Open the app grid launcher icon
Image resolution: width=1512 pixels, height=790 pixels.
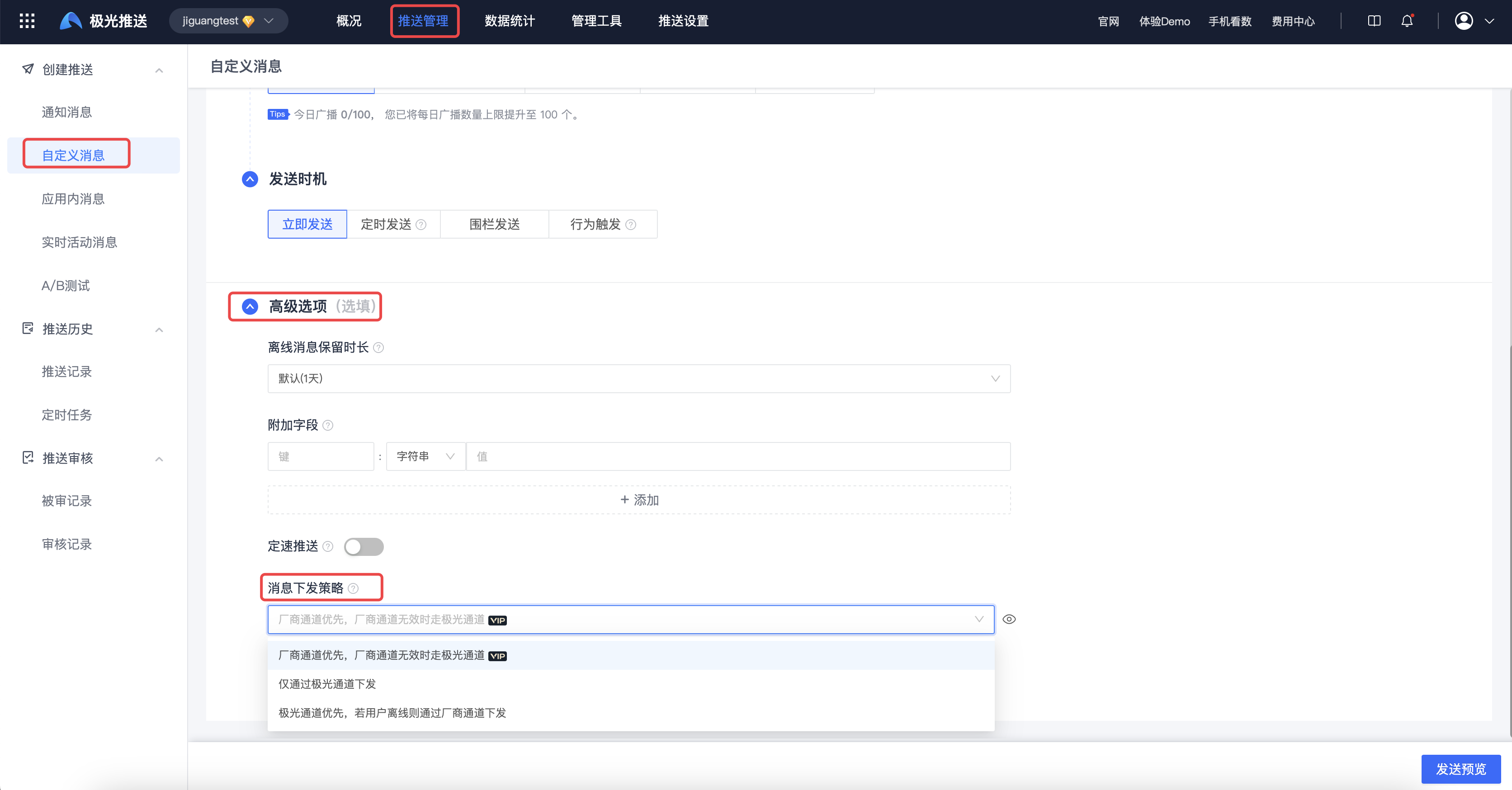coord(27,21)
